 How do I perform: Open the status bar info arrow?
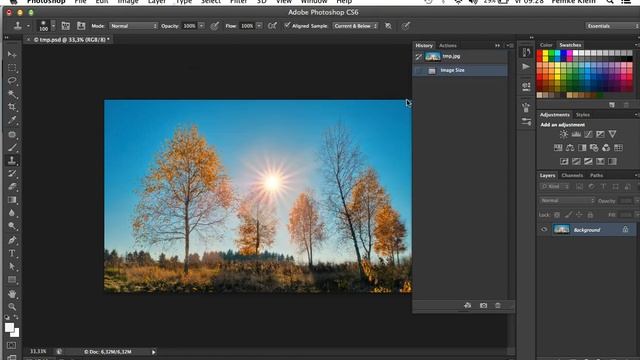(153, 352)
